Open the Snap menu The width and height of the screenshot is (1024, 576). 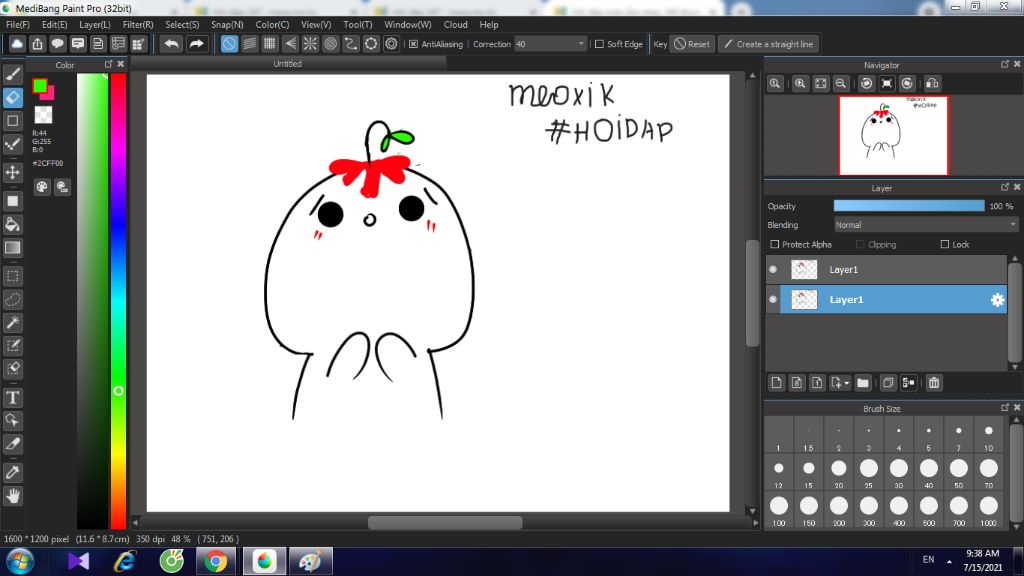[227, 25]
